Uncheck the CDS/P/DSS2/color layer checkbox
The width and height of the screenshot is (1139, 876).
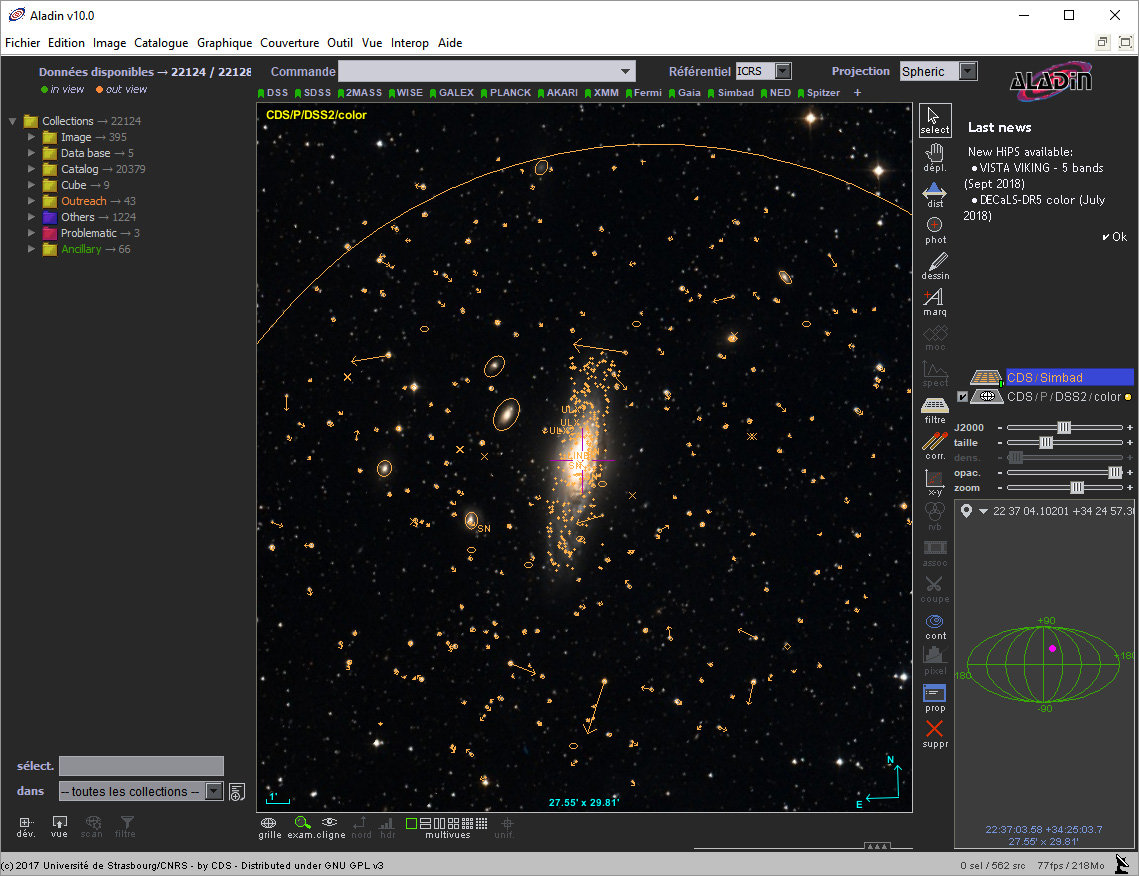click(x=962, y=397)
